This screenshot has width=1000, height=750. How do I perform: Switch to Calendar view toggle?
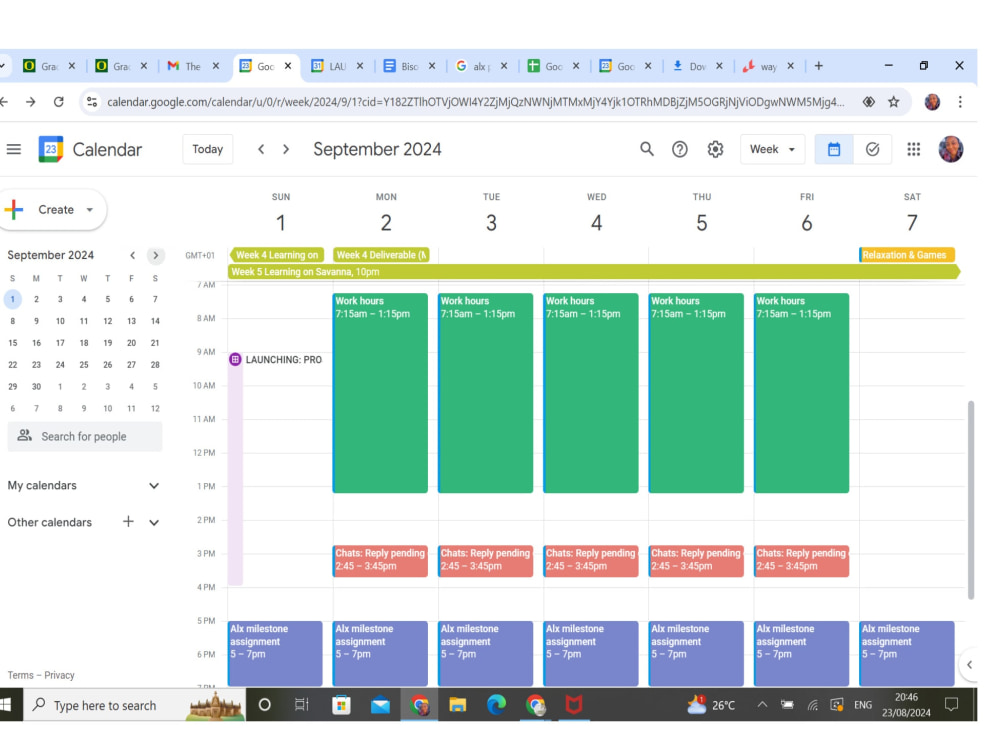tap(834, 149)
